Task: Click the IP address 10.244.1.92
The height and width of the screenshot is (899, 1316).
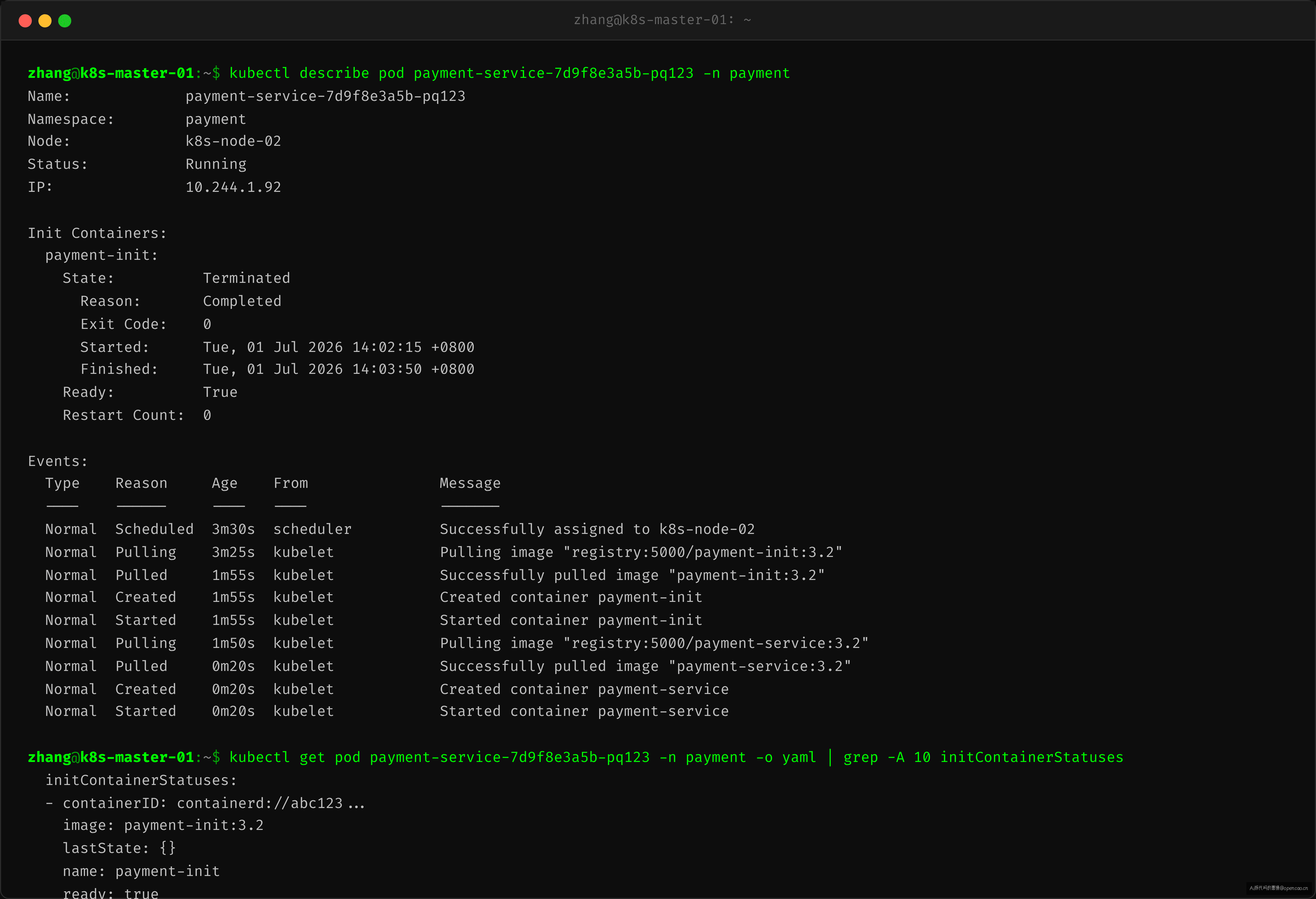Action: click(233, 187)
